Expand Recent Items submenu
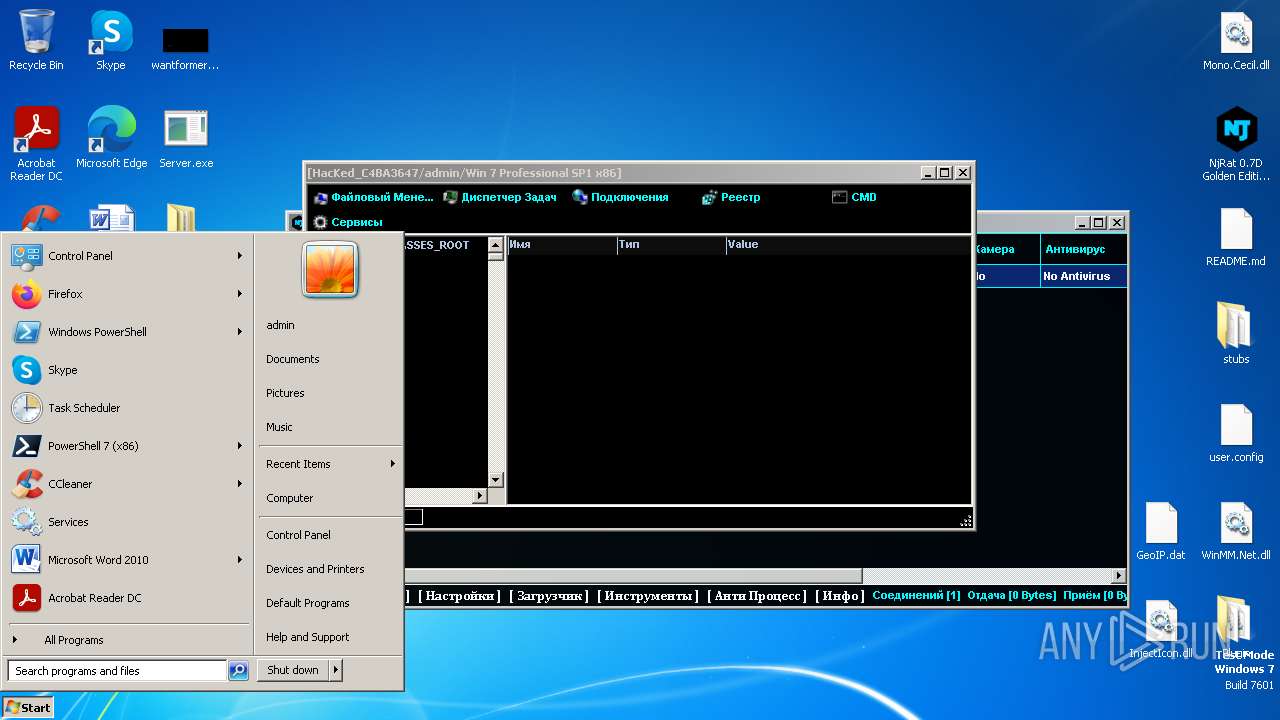 coord(330,464)
